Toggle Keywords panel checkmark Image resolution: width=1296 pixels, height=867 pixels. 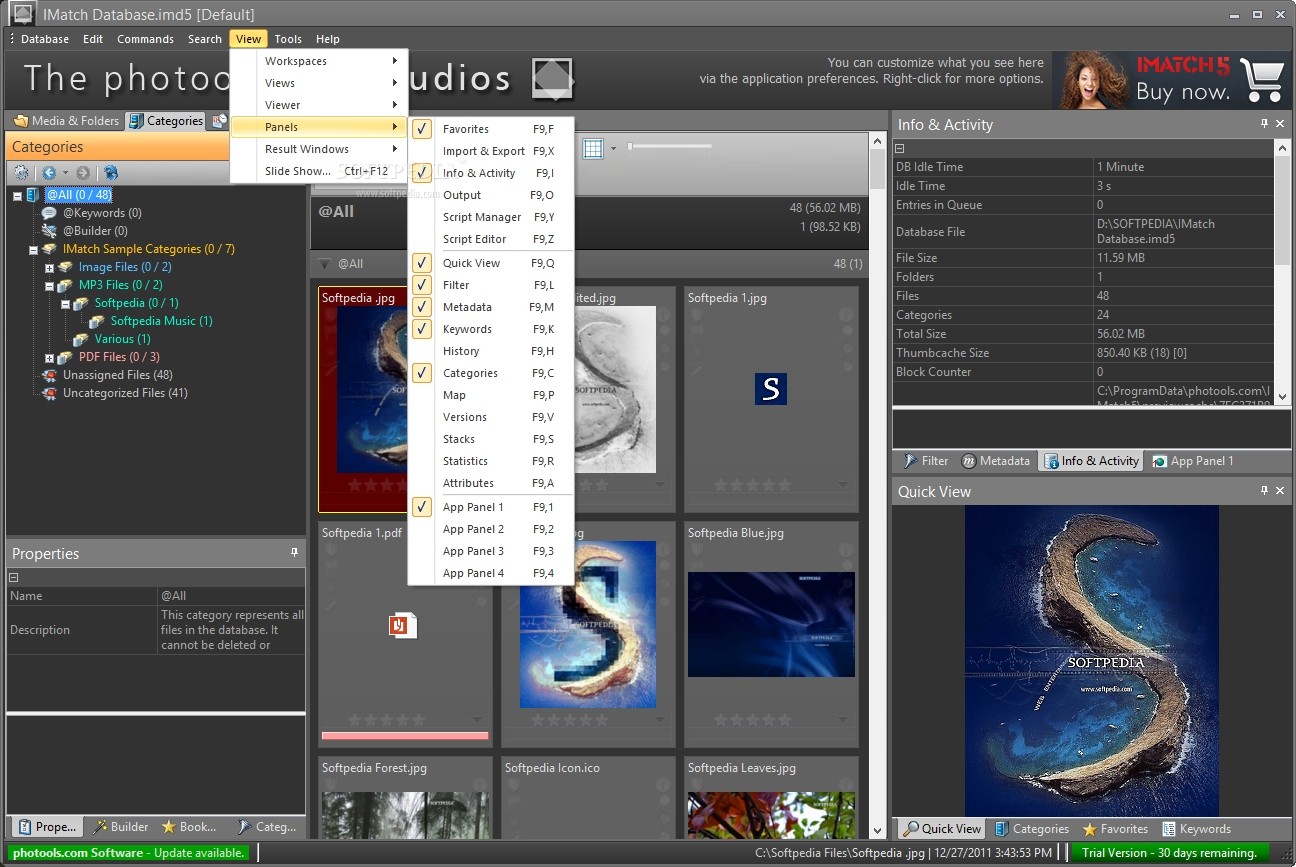click(x=422, y=329)
